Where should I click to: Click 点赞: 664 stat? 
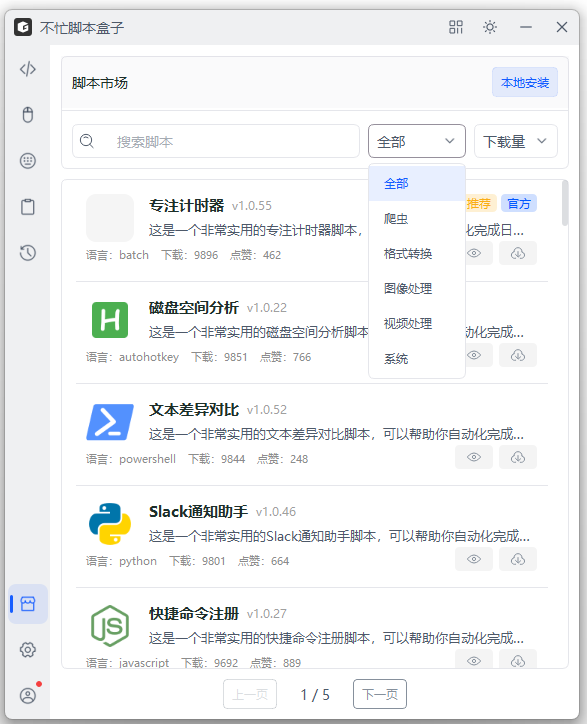pyautogui.click(x=264, y=561)
